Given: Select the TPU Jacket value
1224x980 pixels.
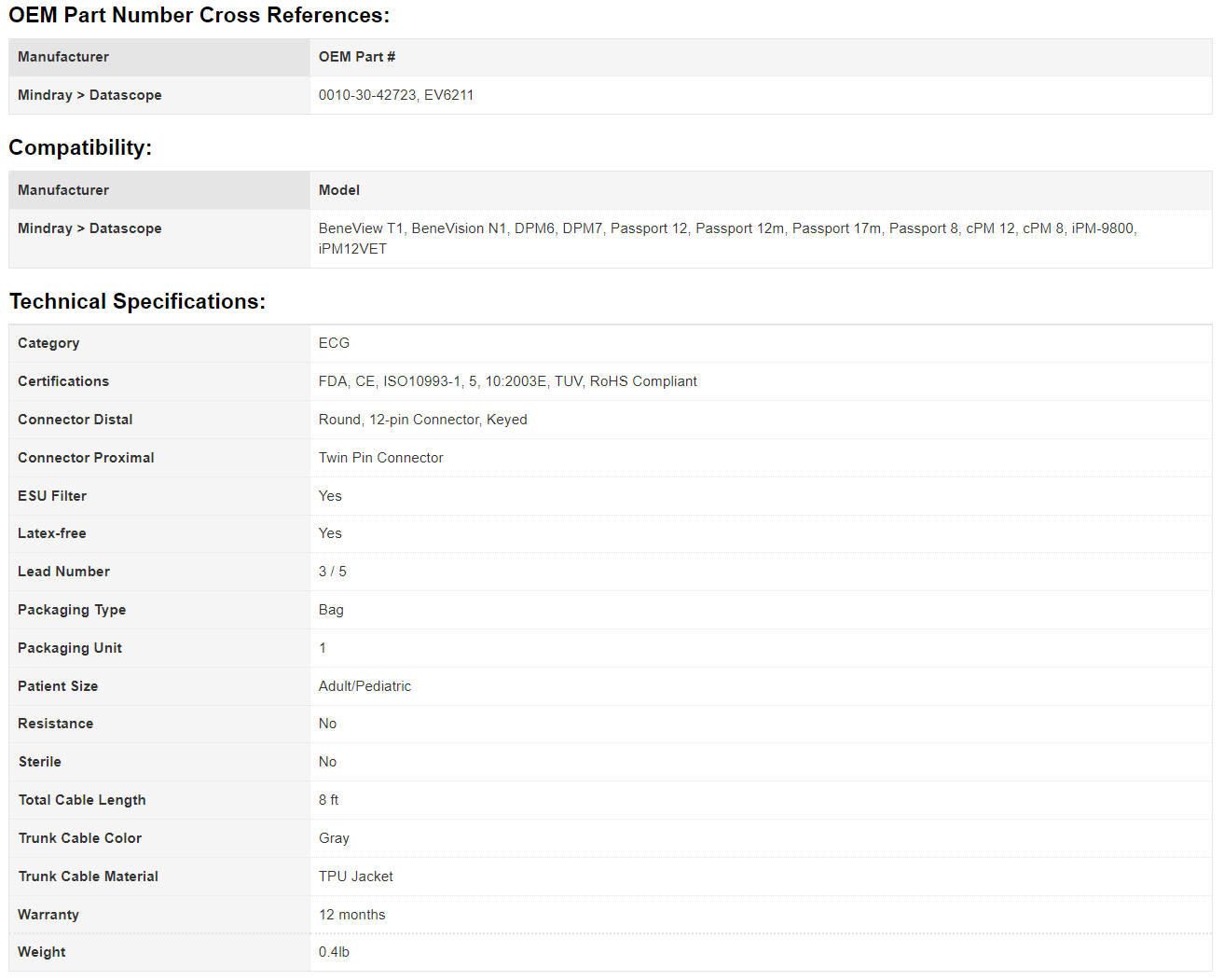Looking at the screenshot, I should pos(356,876).
